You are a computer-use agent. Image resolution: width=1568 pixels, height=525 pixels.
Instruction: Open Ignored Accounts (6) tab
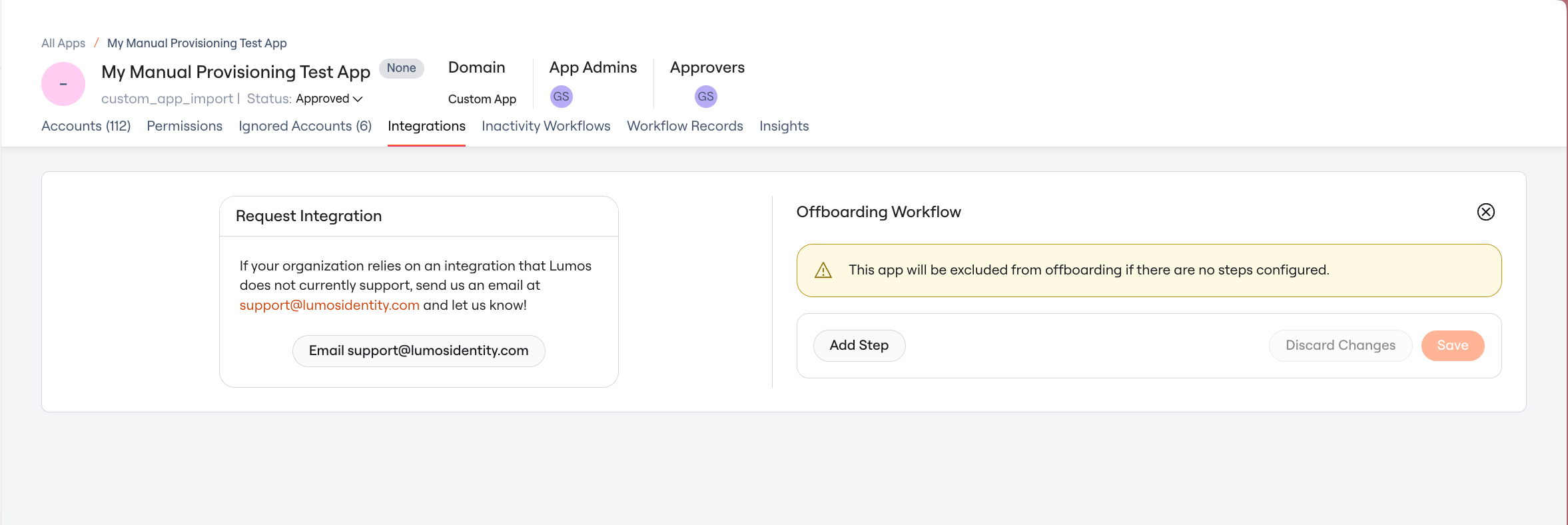pyautogui.click(x=305, y=126)
